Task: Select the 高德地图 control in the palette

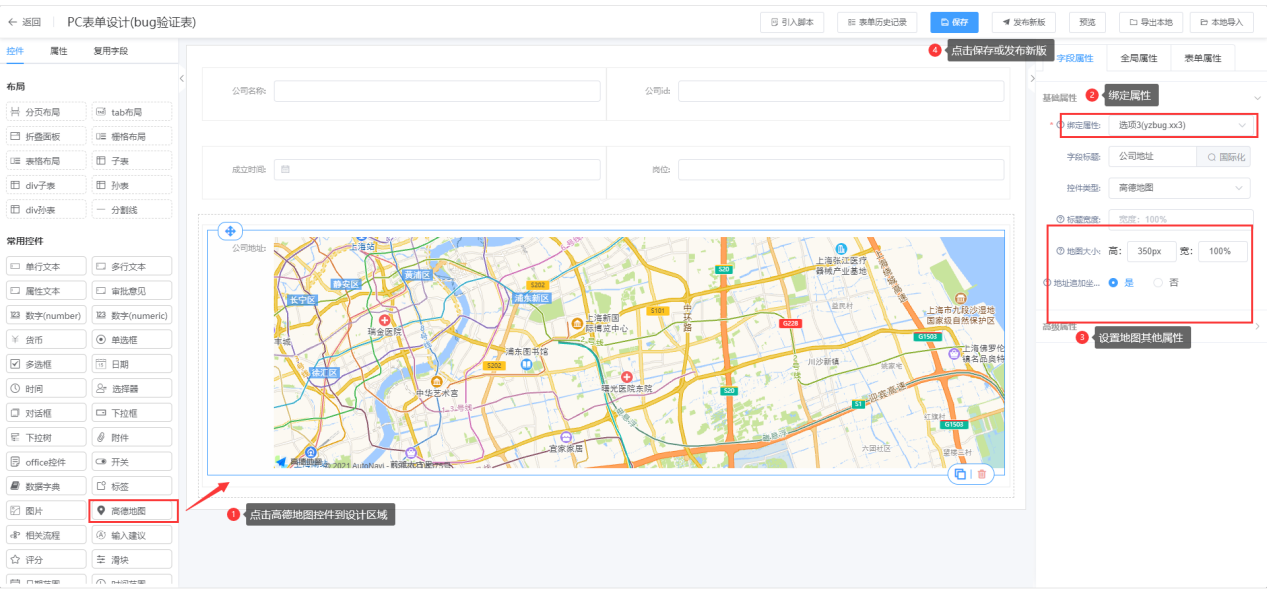Action: point(133,511)
